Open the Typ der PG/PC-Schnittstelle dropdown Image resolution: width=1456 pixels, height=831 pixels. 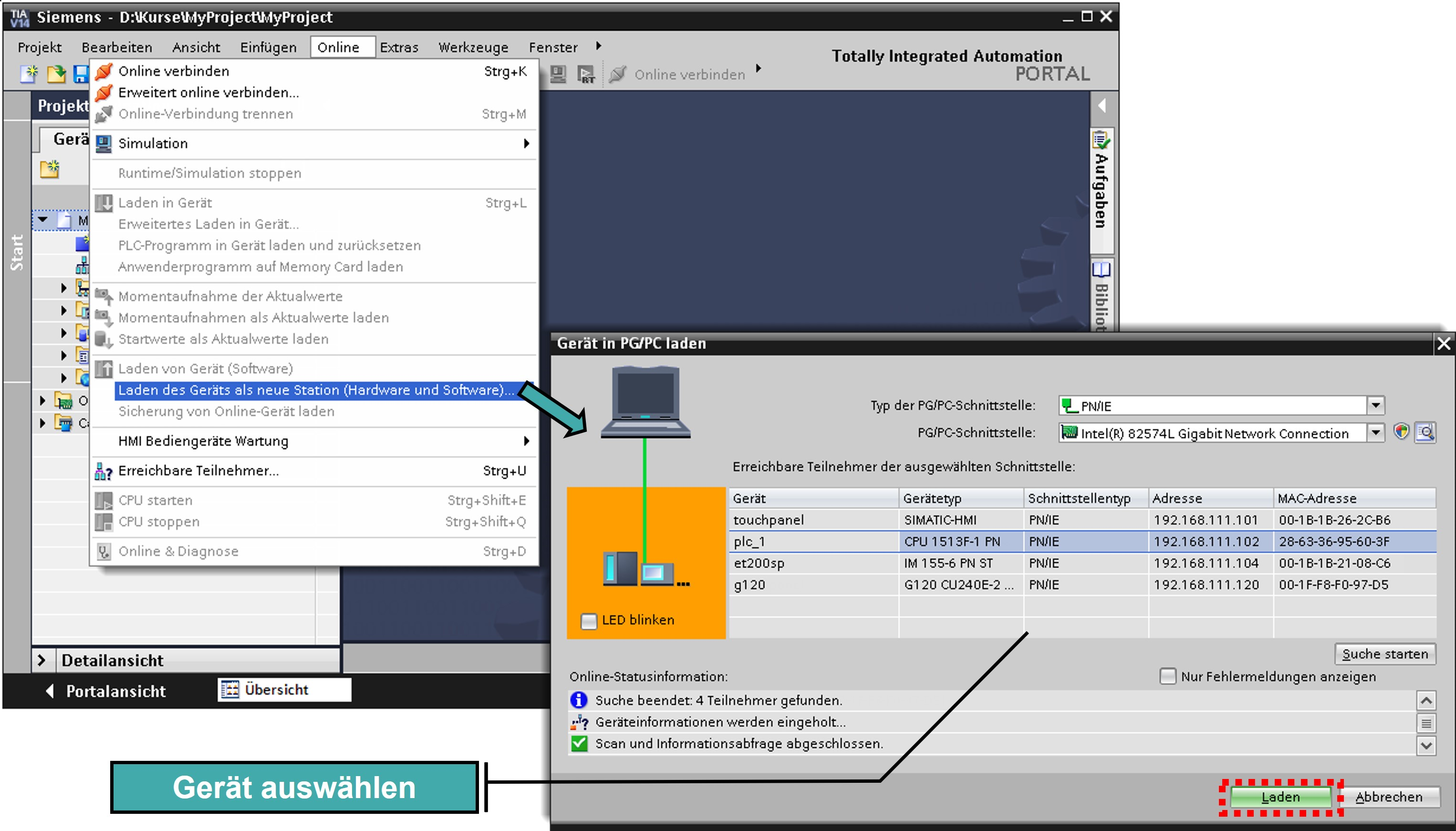click(x=1375, y=405)
